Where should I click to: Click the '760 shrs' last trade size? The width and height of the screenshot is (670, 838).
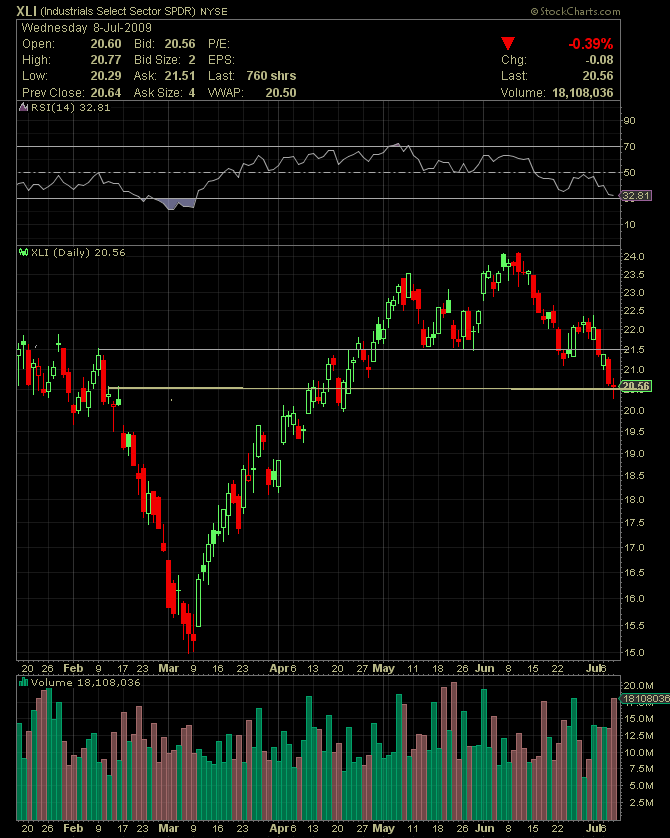[x=271, y=76]
